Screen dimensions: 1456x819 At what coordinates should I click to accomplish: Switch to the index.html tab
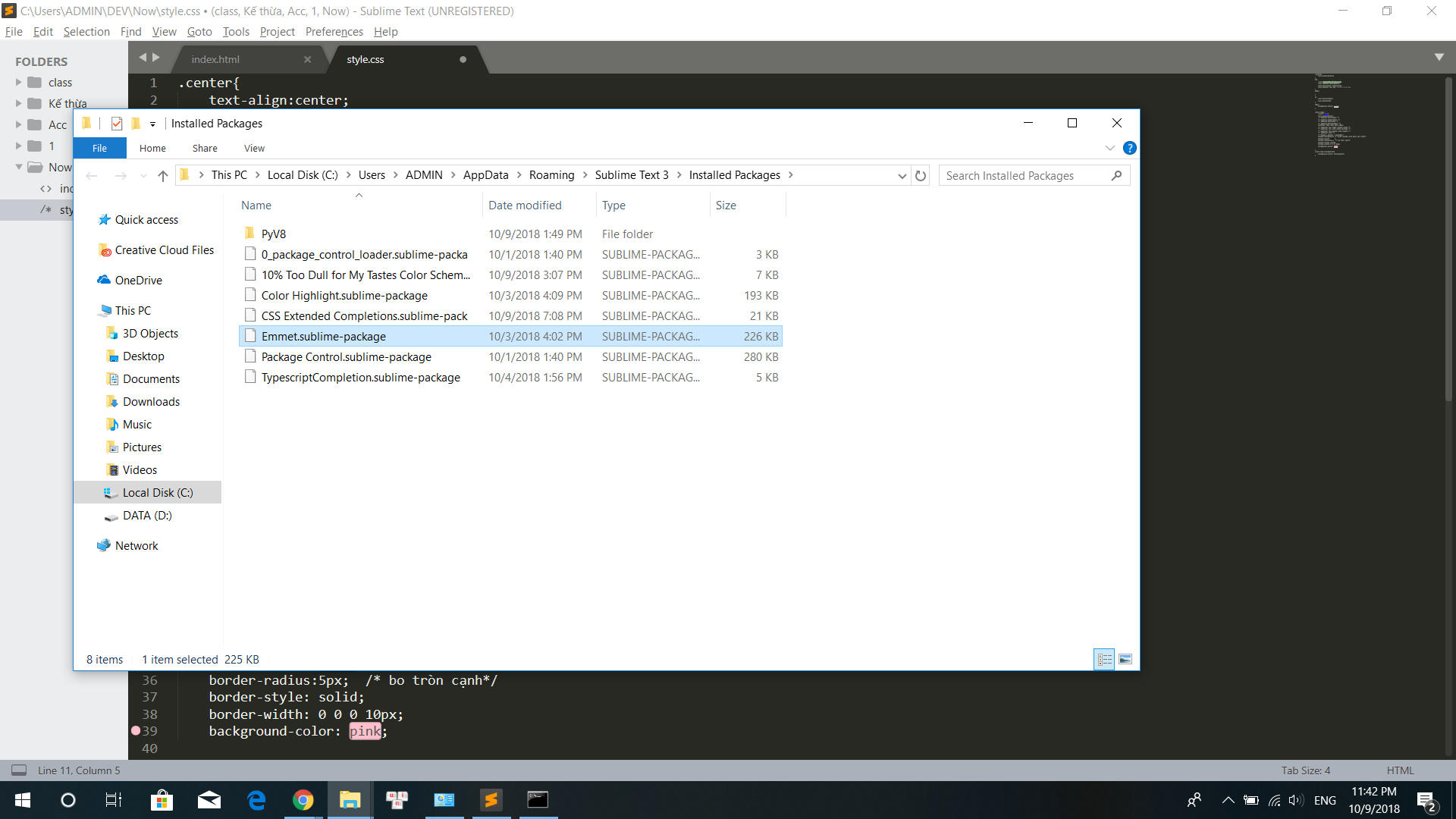click(215, 59)
